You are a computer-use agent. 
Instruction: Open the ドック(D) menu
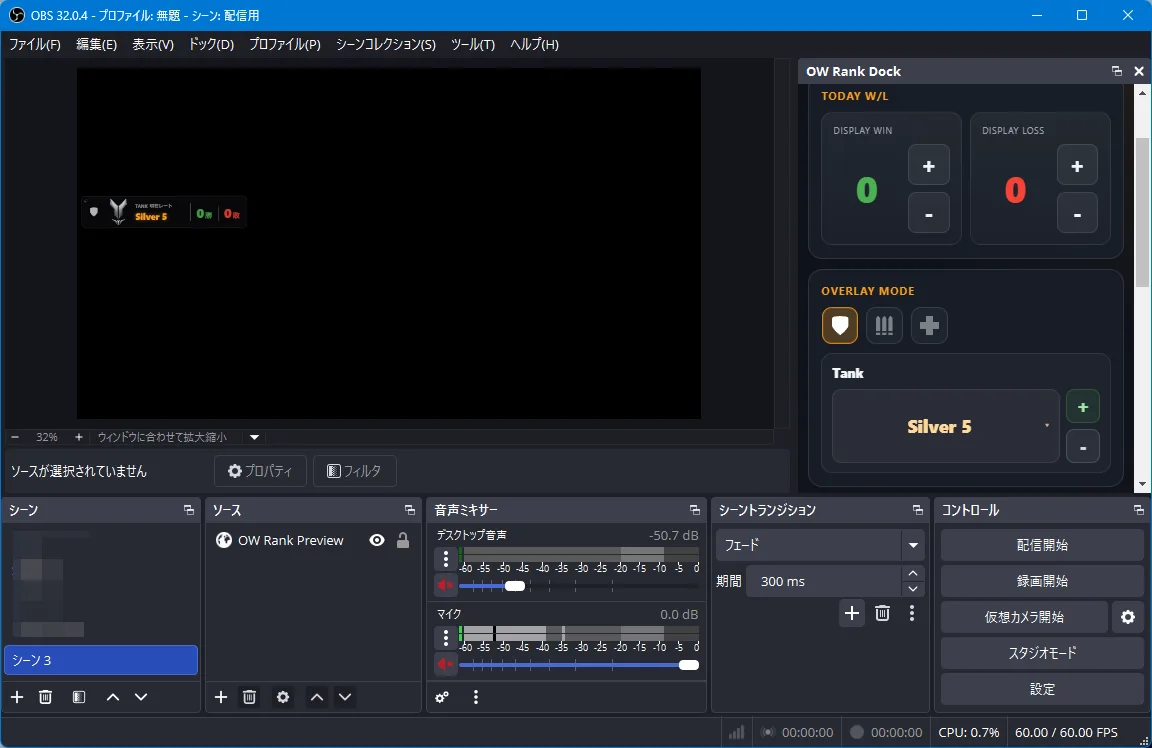[211, 44]
